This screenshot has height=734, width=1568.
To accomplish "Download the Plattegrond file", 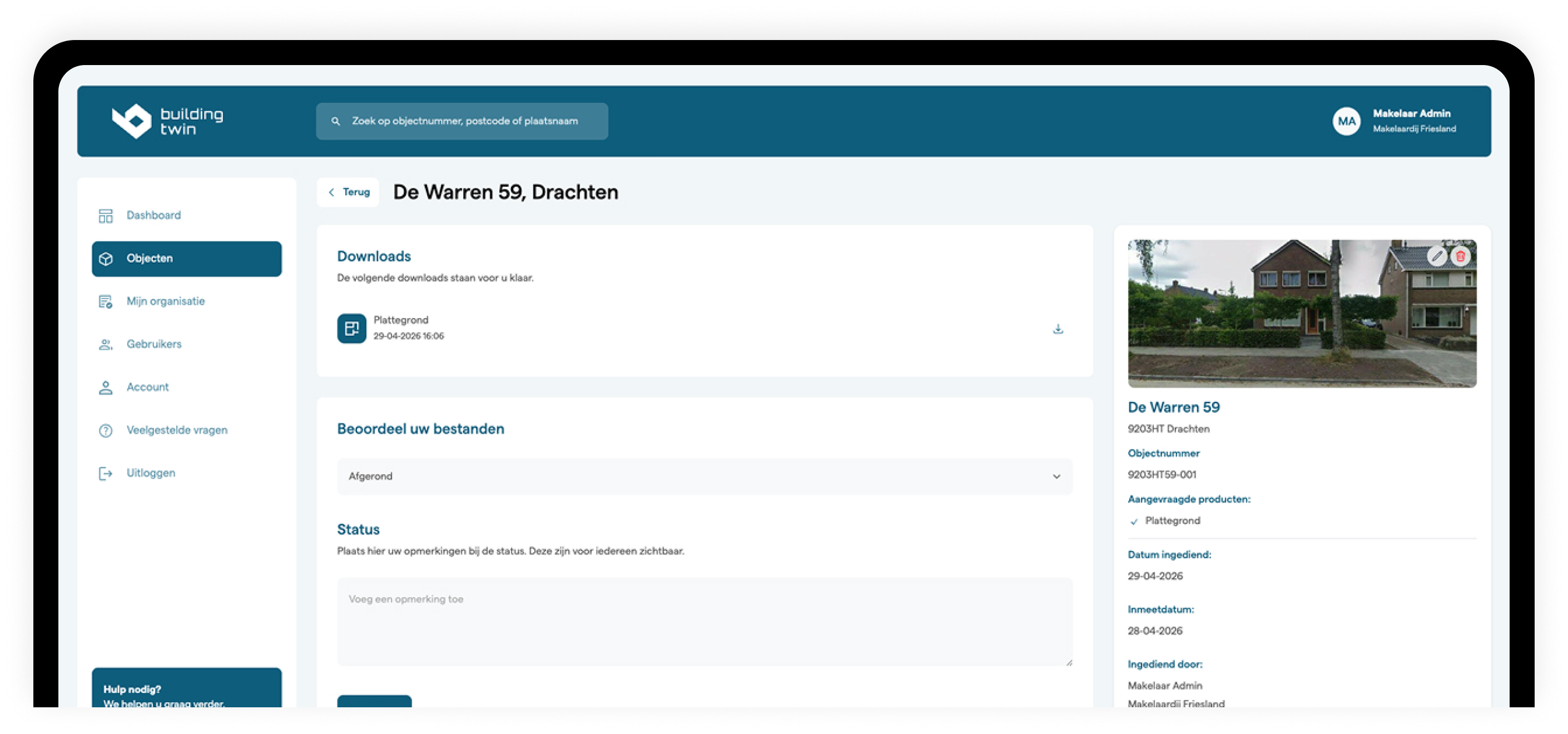I will click(1058, 329).
